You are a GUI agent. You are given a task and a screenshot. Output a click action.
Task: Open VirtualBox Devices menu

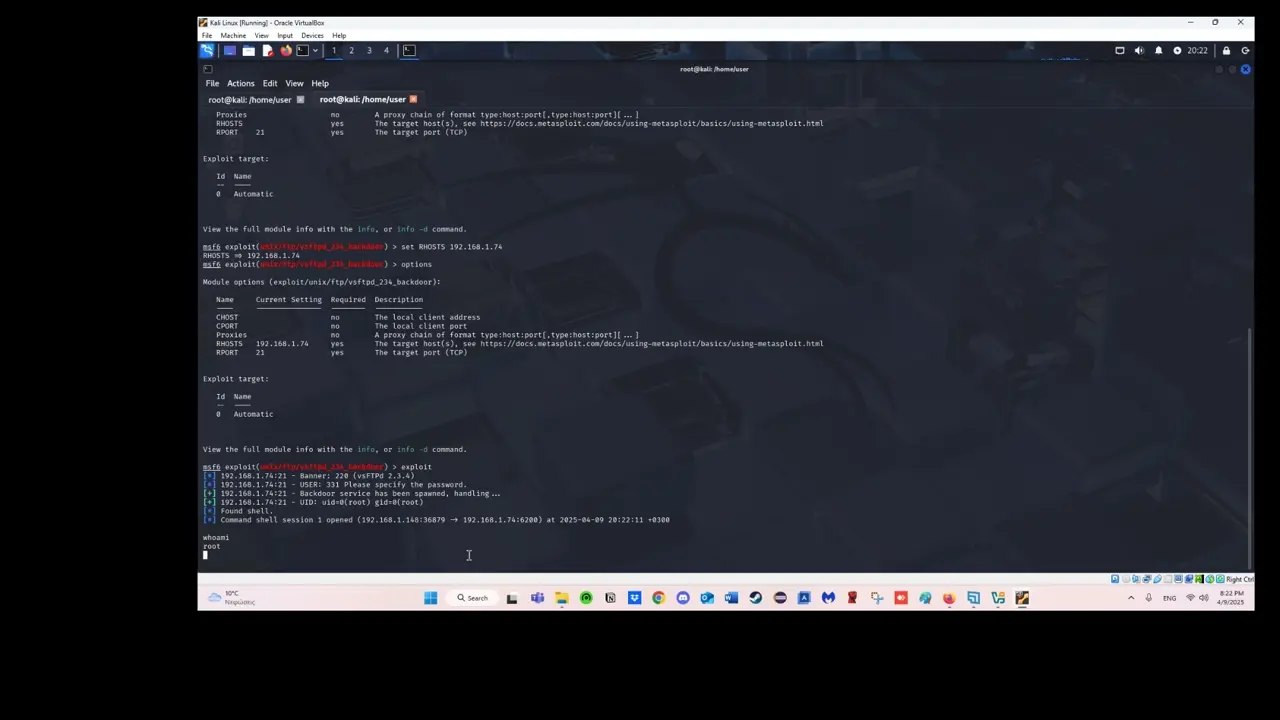(312, 35)
